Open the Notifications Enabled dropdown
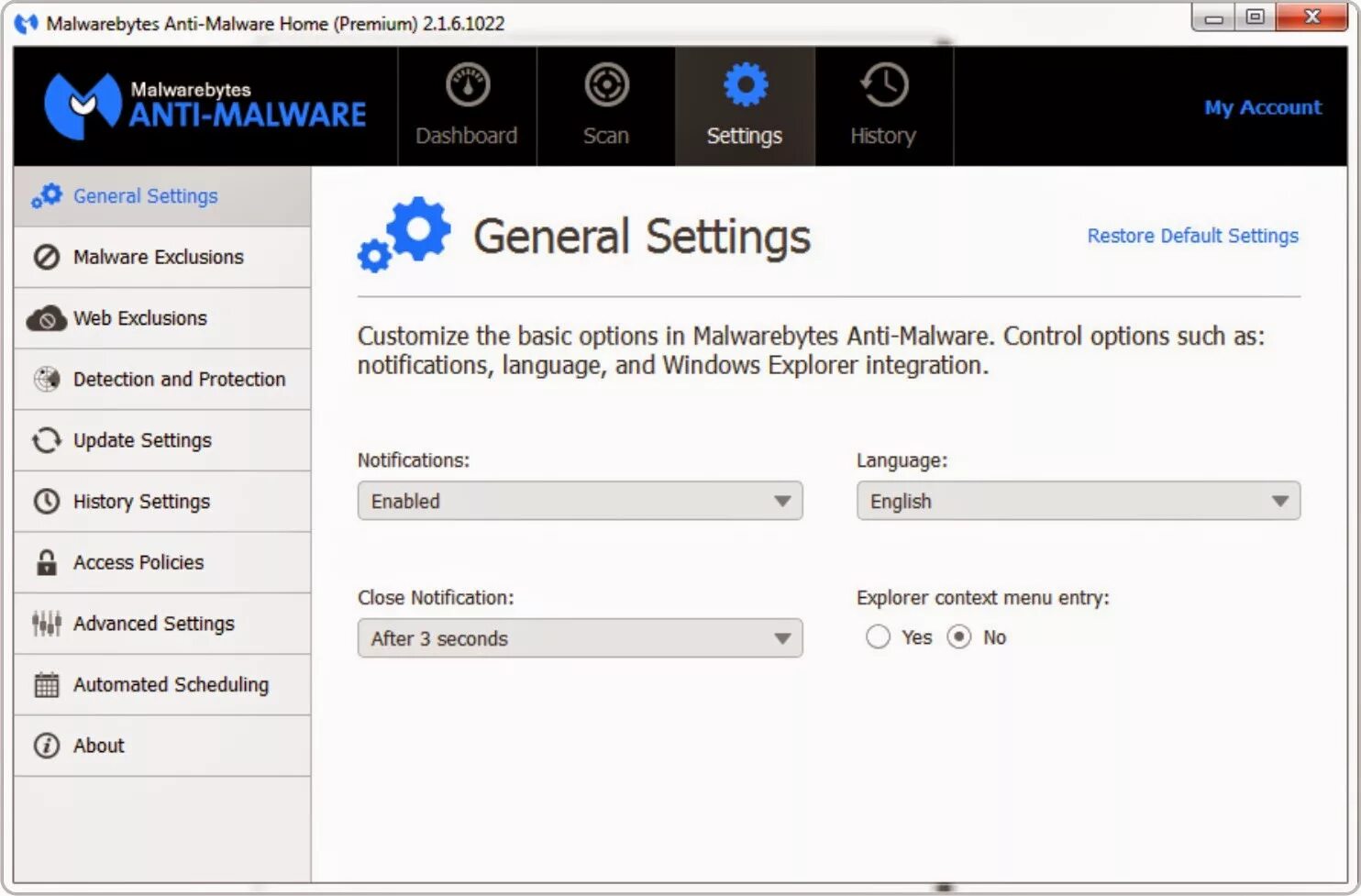Screen dimensions: 1361x896 (x=580, y=501)
